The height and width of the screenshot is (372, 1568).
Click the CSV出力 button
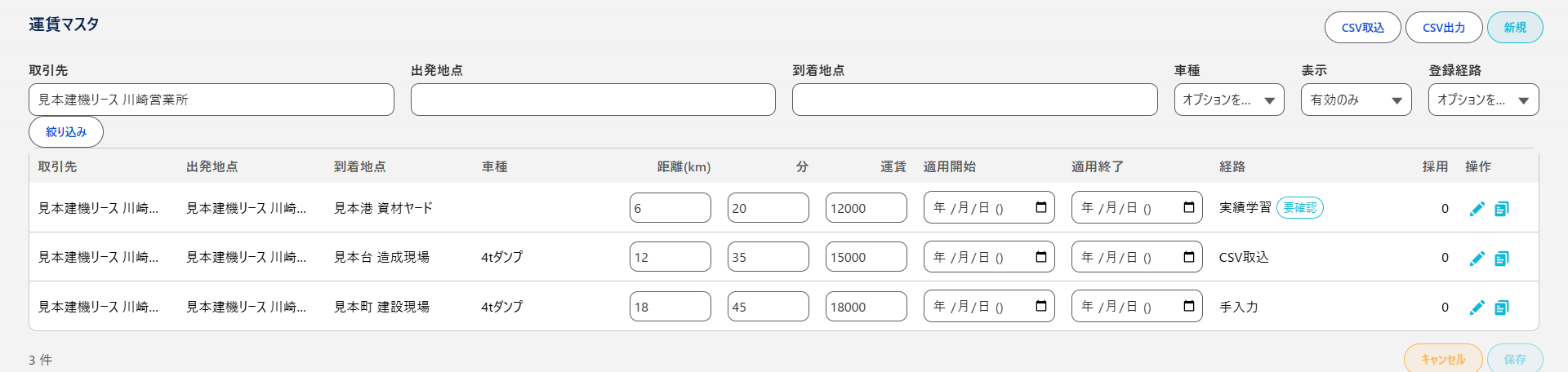pos(1445,28)
